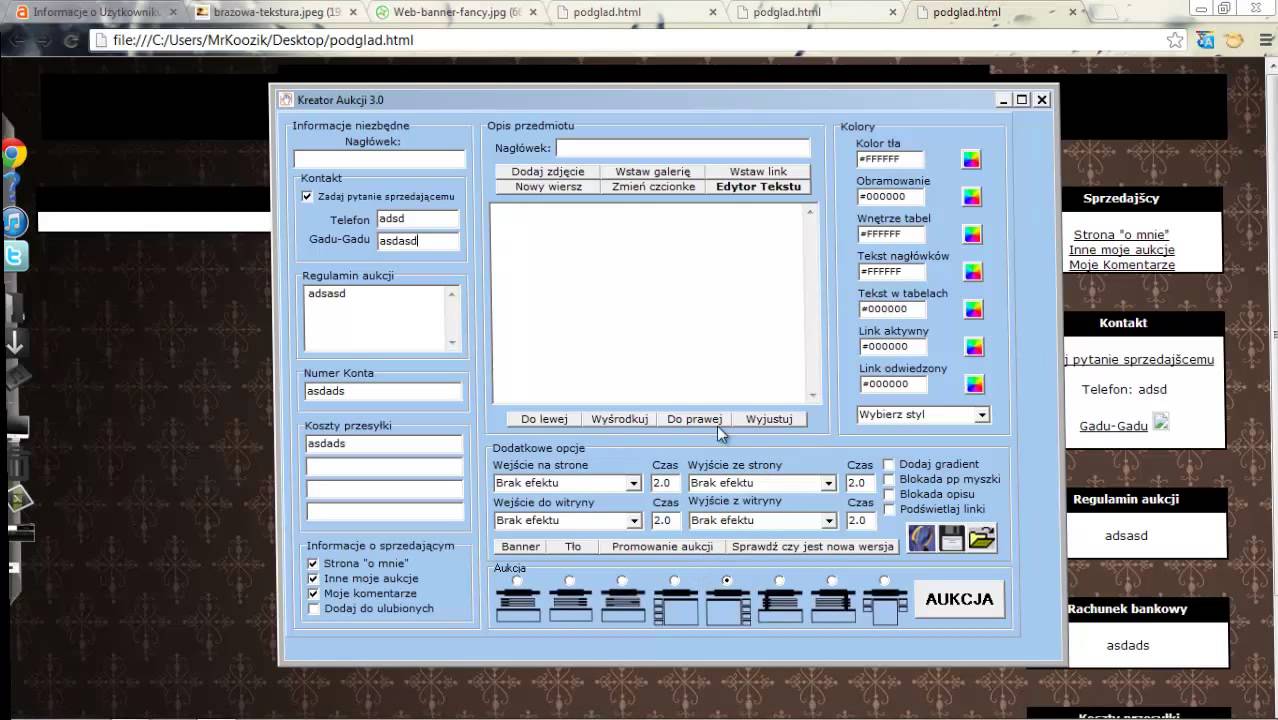The image size is (1278, 720).
Task: Click the Banner button
Action: click(520, 547)
